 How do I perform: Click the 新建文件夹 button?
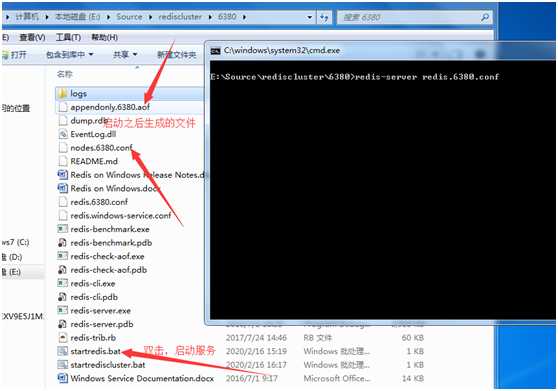(x=177, y=54)
